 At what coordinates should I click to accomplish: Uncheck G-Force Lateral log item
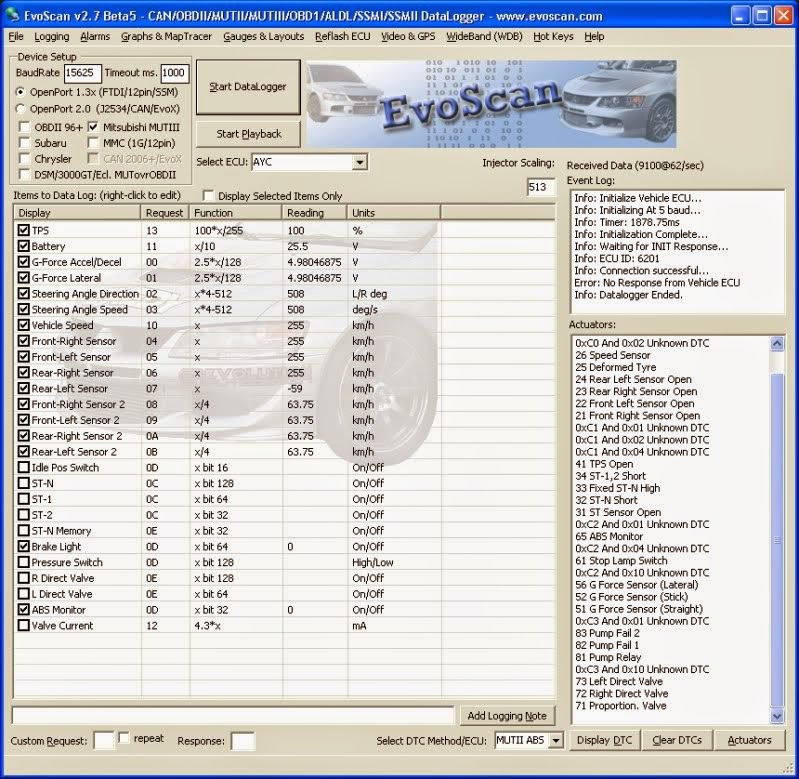pyautogui.click(x=23, y=278)
